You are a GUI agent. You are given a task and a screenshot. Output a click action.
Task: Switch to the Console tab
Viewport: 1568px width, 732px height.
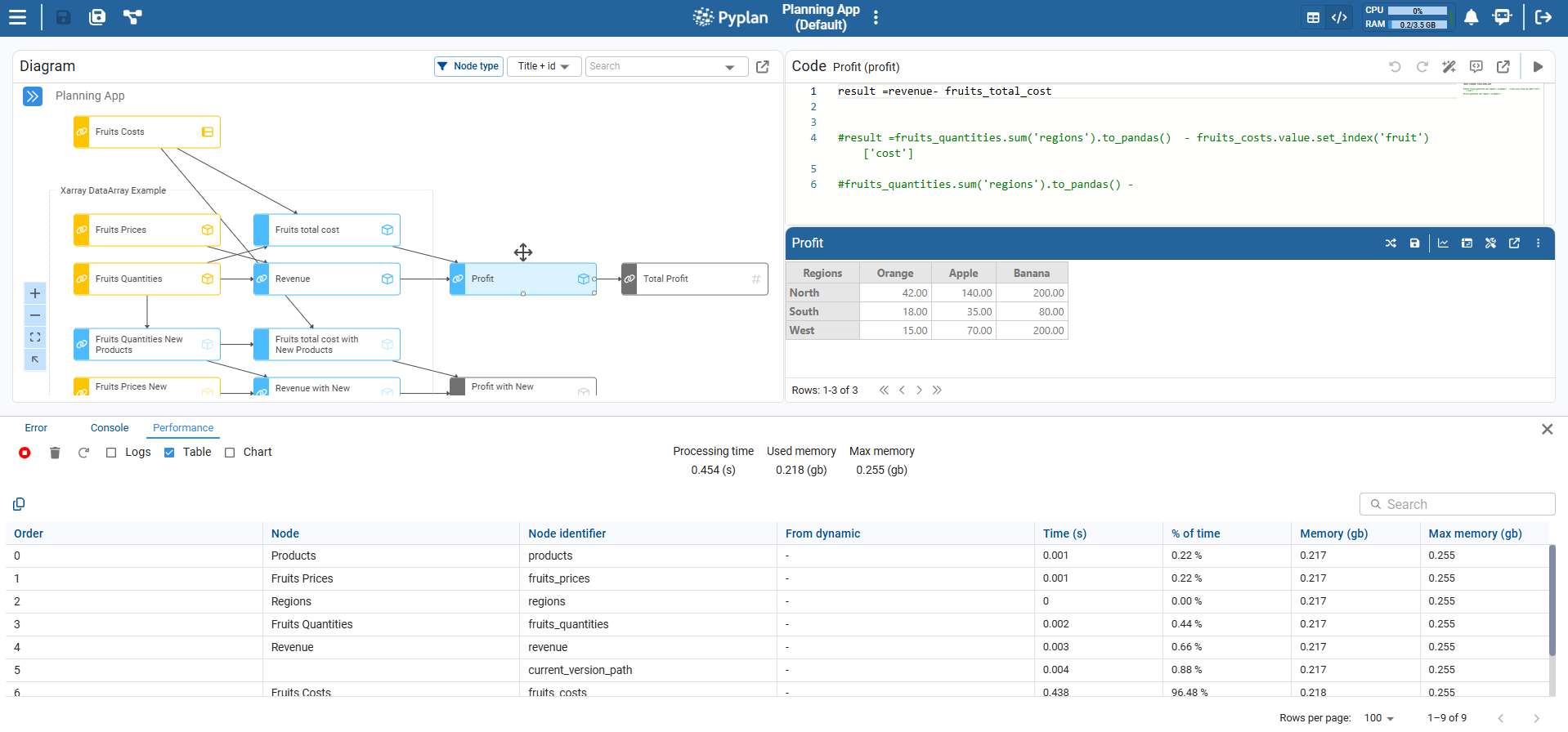(110, 428)
